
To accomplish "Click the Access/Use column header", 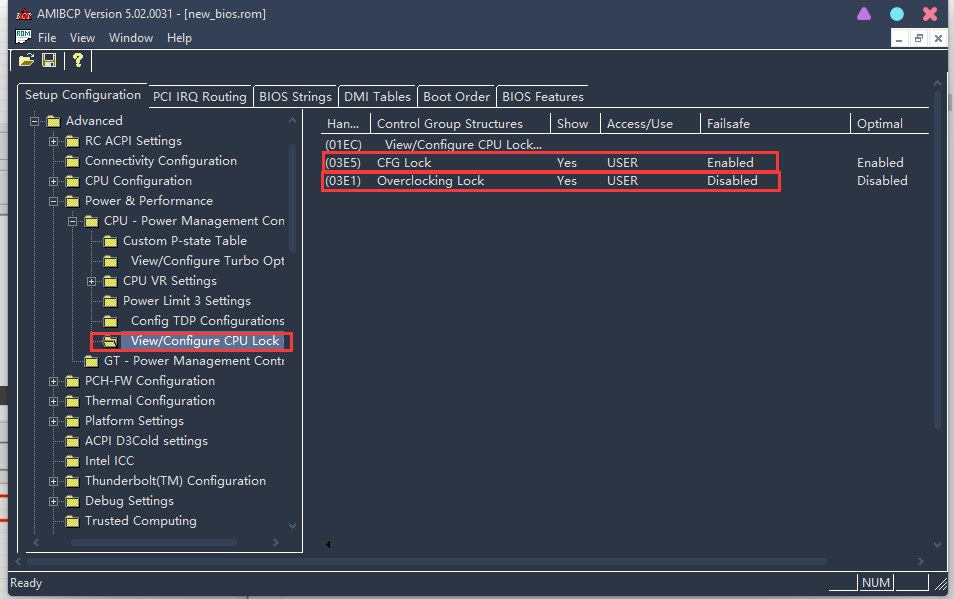I will [650, 123].
